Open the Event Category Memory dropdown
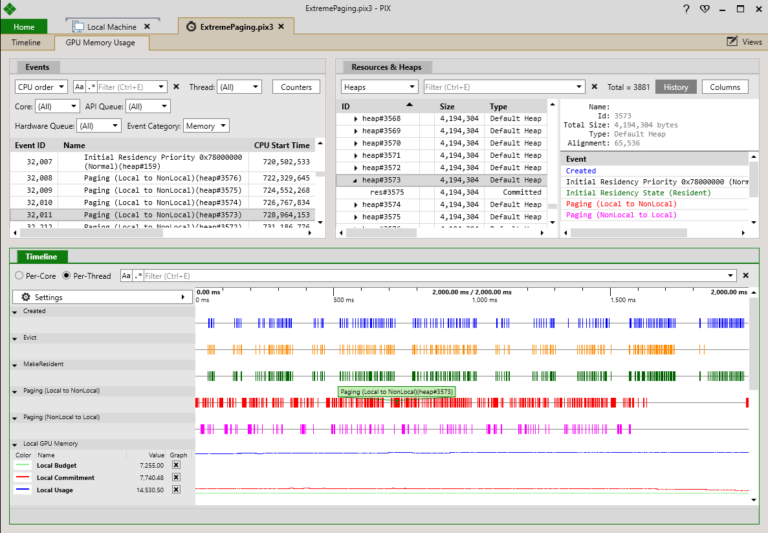Screen dimensions: 768x533 tap(206, 126)
